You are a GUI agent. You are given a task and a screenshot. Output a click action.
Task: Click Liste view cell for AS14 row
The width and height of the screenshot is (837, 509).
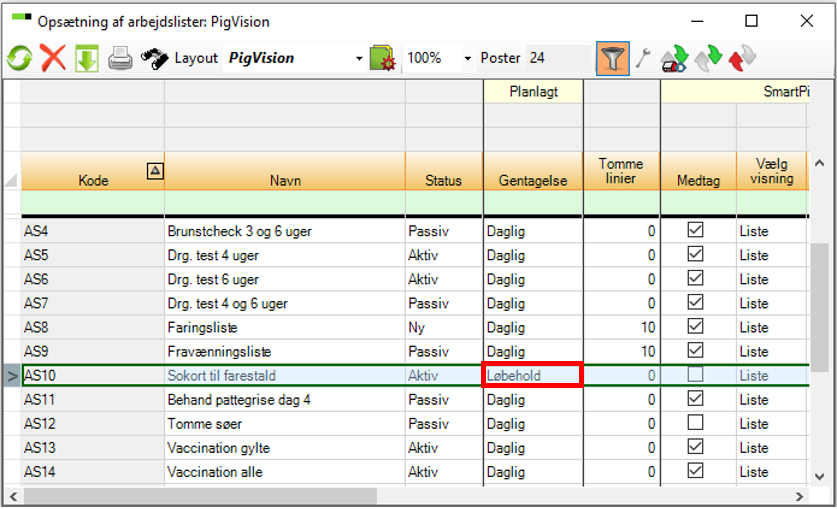[771, 472]
